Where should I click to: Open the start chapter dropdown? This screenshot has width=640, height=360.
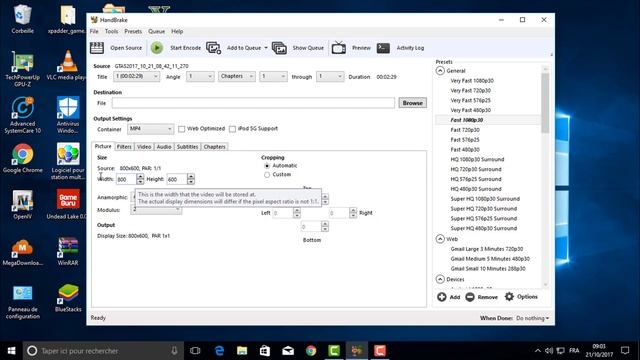pos(273,76)
